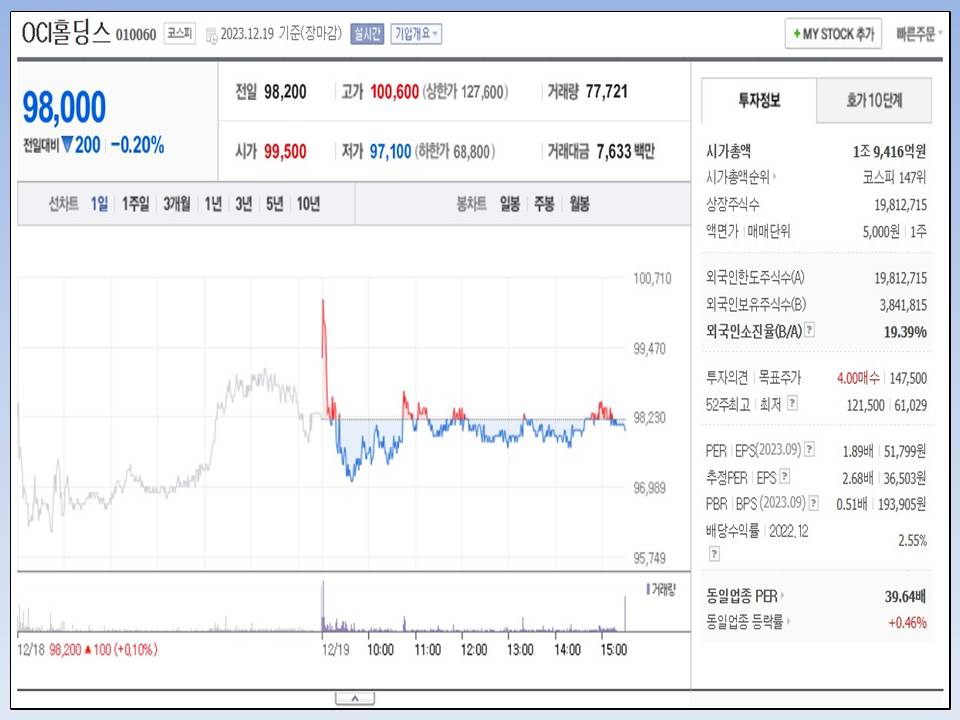Collapse the panel with the bottom up-arrow handle

355,699
